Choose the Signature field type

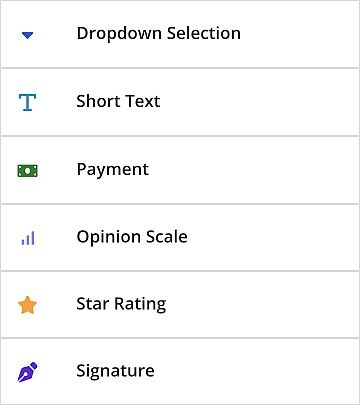180,371
